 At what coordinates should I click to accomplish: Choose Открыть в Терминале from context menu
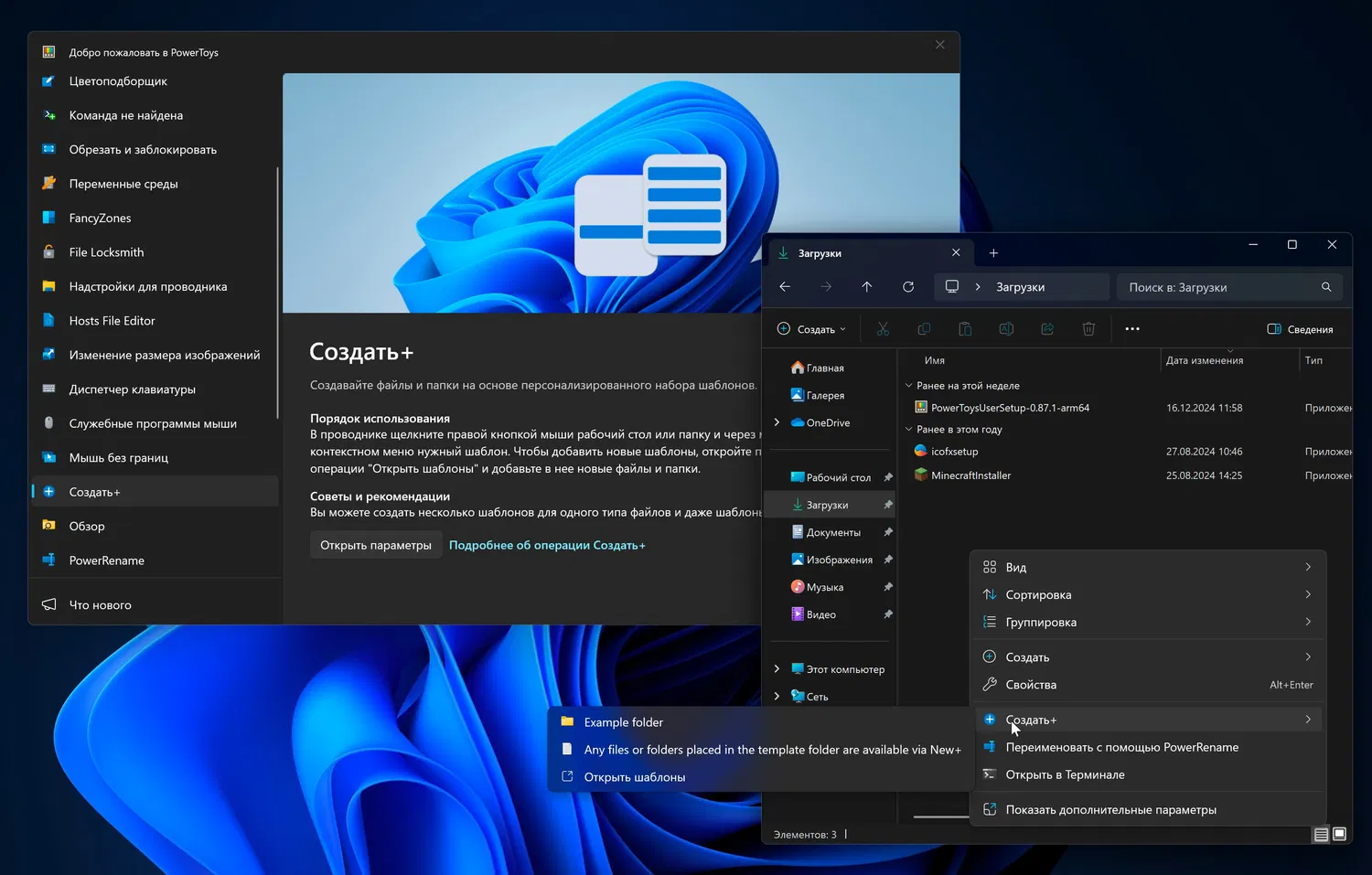click(x=1149, y=775)
